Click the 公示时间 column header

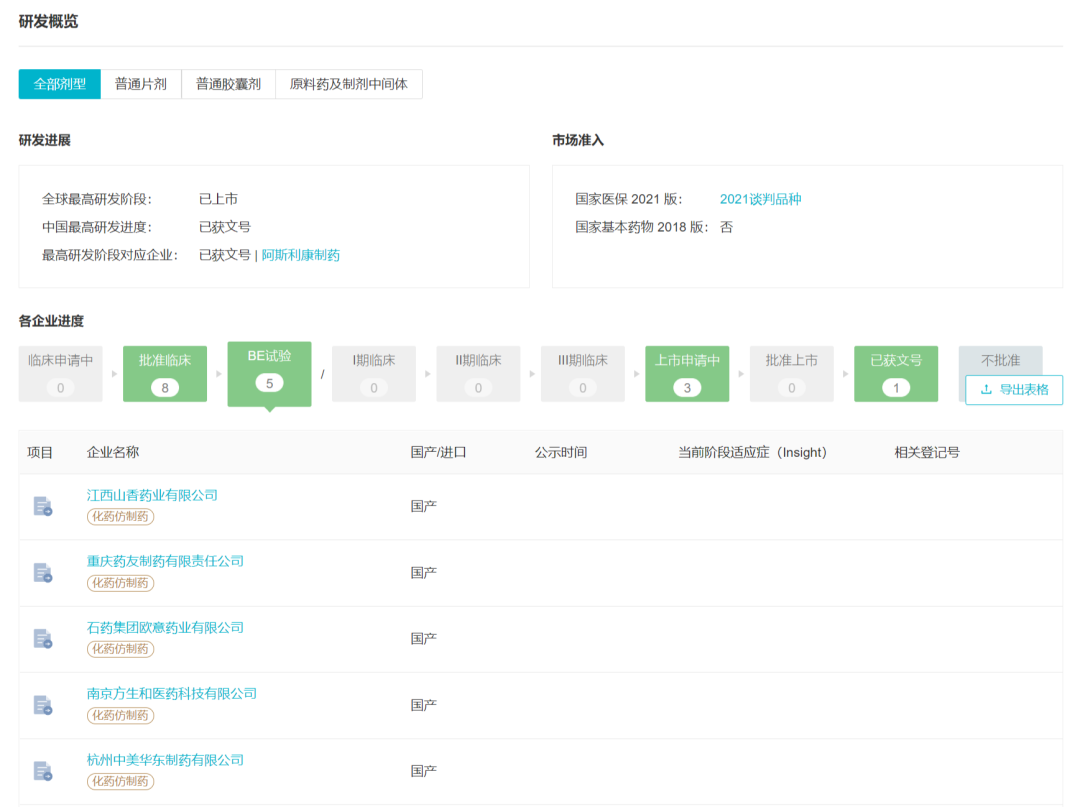561,452
